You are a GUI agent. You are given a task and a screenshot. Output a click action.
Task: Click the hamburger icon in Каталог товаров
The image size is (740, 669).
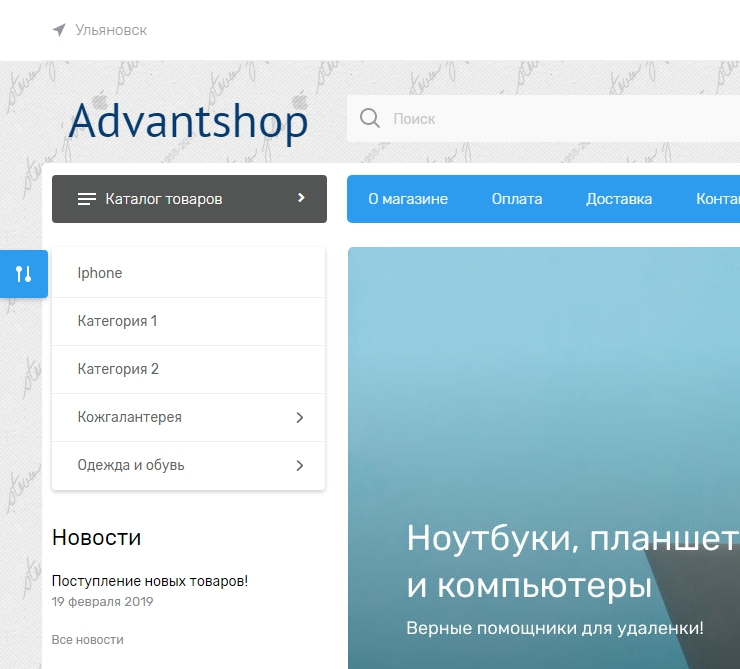coord(87,199)
